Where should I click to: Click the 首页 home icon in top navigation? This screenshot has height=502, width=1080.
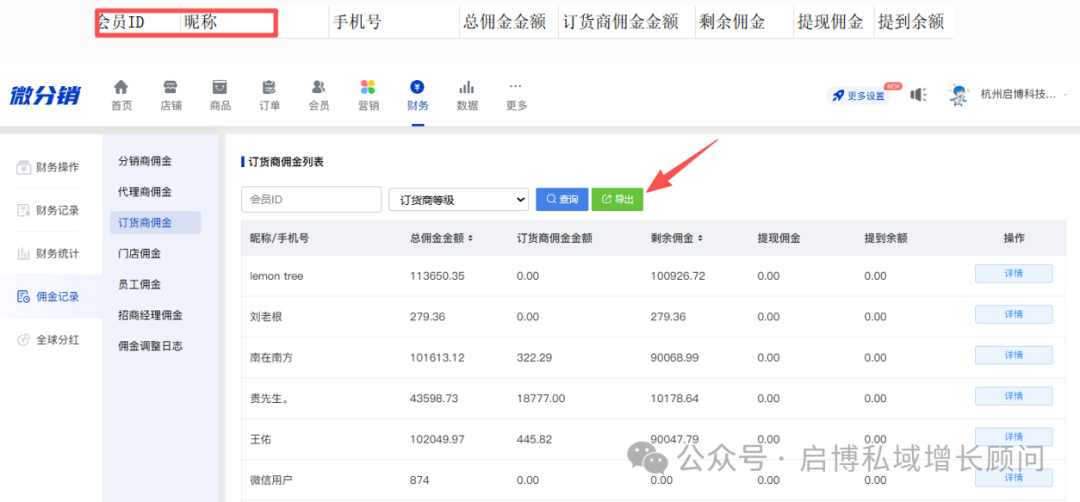pyautogui.click(x=121, y=88)
